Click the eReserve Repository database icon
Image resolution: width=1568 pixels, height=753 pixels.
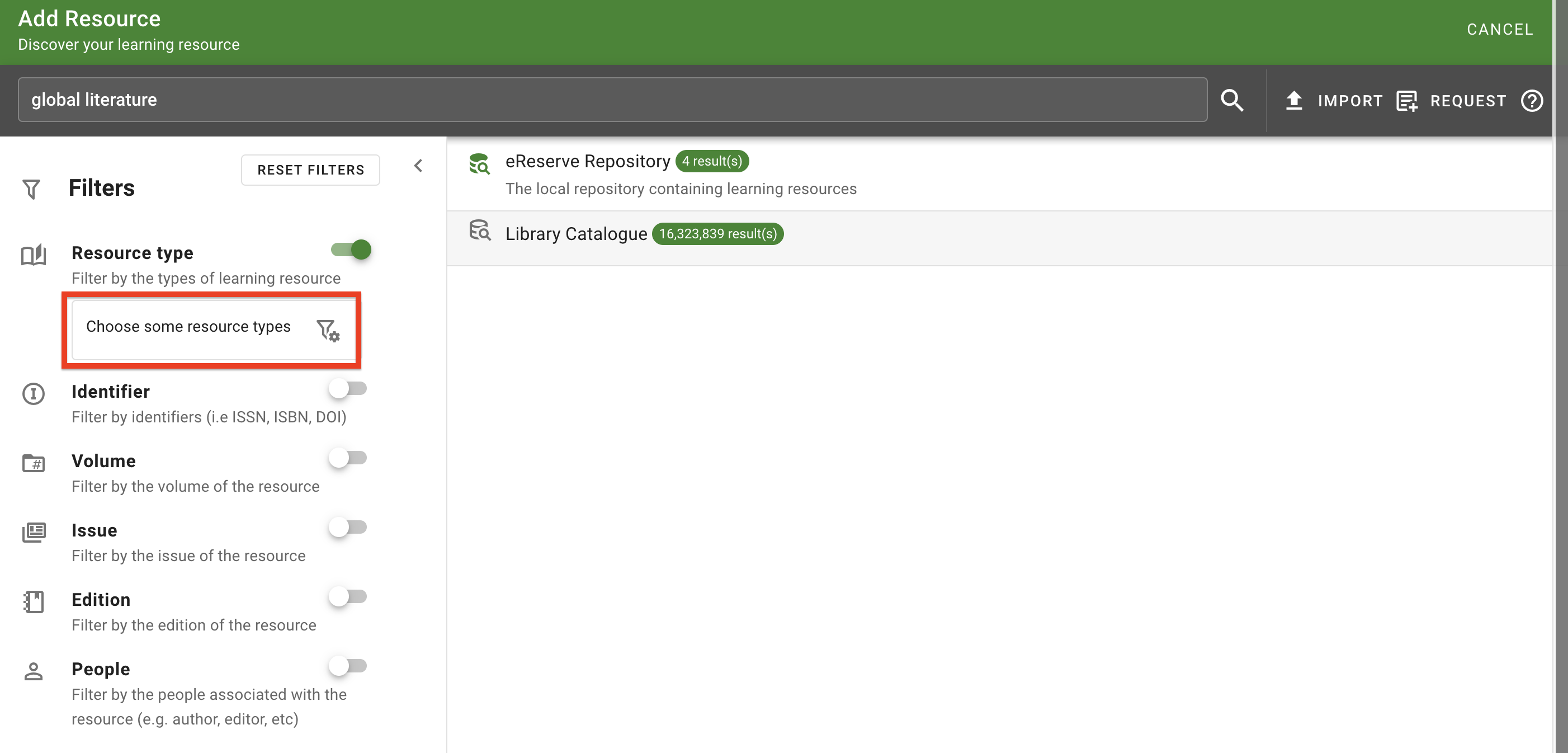pos(479,164)
